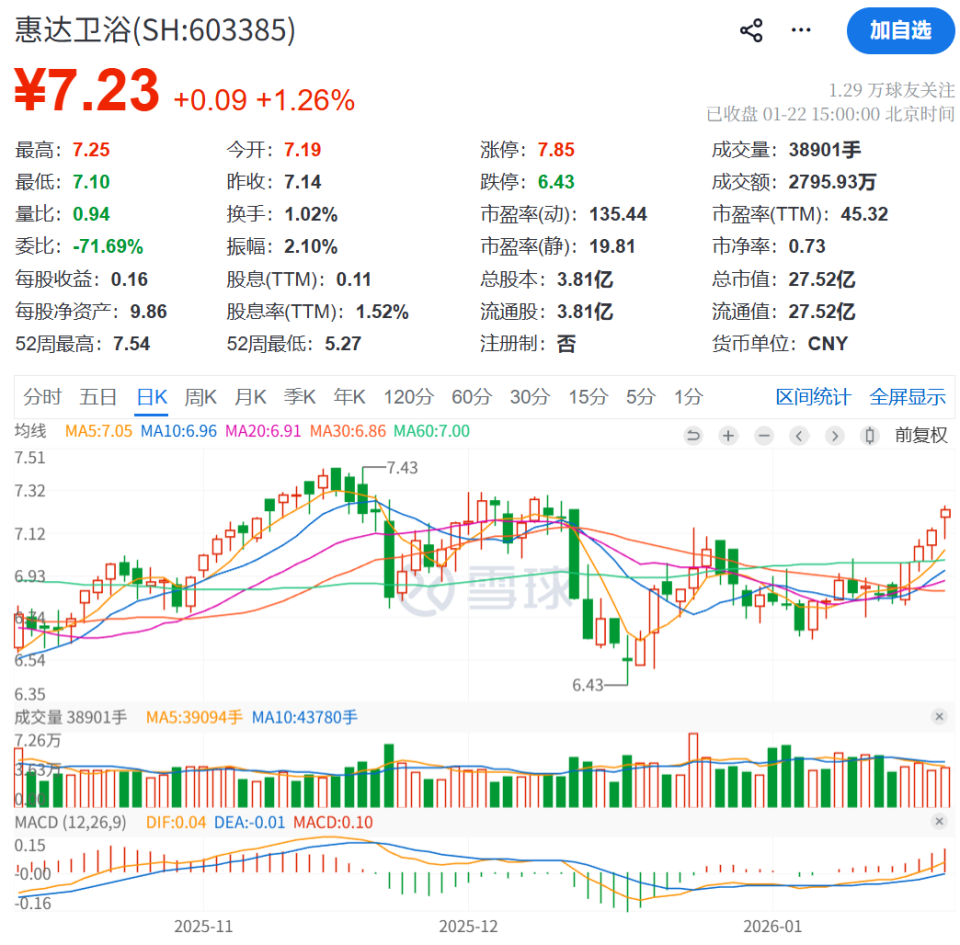Hide the 成交量 volume panel

pyautogui.click(x=938, y=716)
